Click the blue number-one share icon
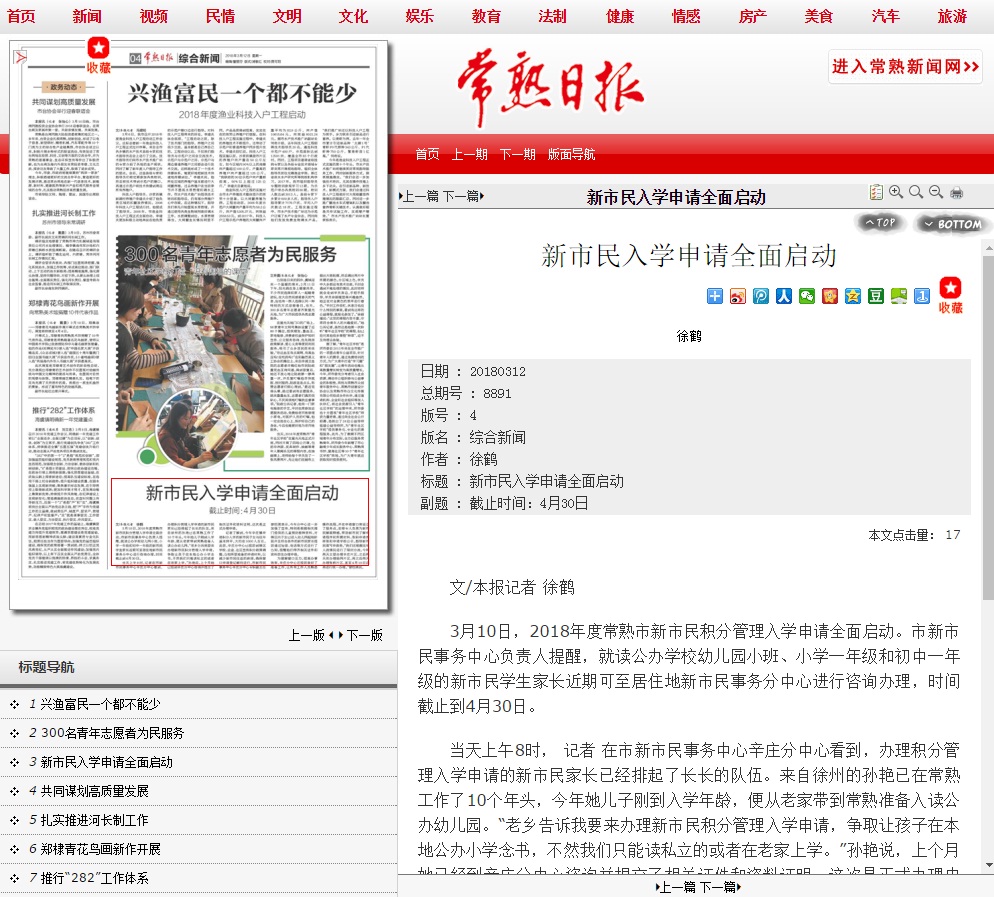994x897 pixels. 922,296
